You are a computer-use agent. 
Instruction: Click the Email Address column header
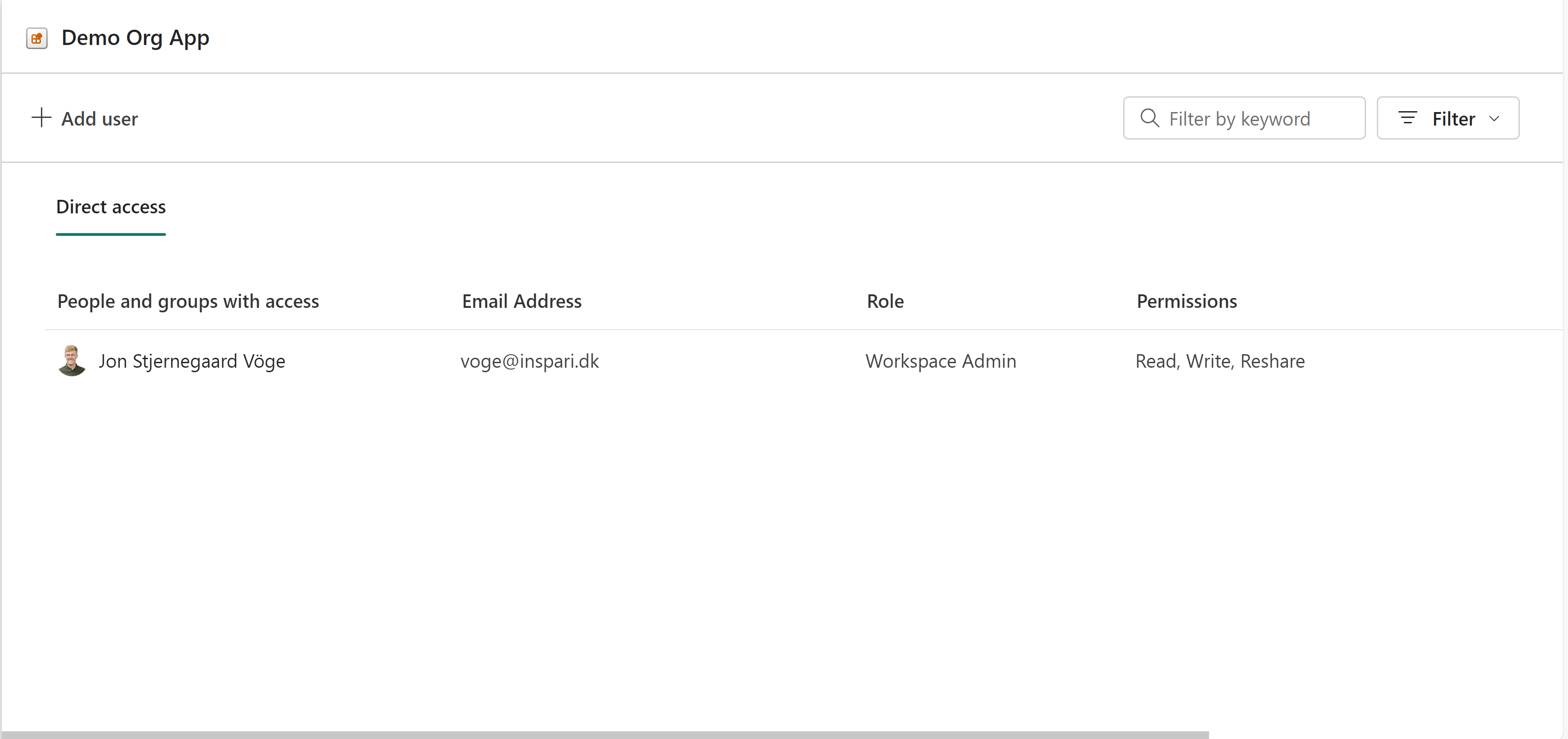(522, 302)
